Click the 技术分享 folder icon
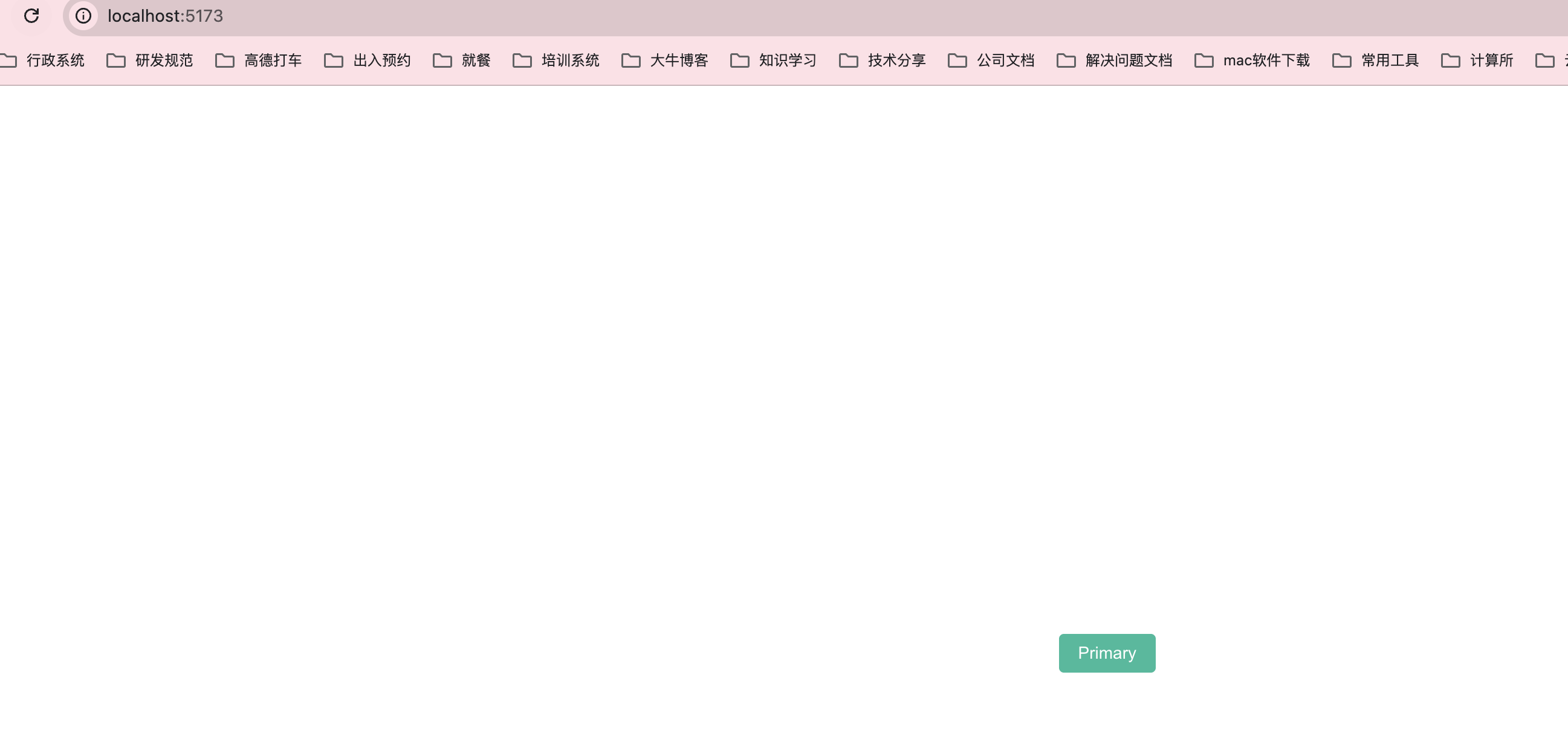The height and width of the screenshot is (744, 1568). point(849,60)
